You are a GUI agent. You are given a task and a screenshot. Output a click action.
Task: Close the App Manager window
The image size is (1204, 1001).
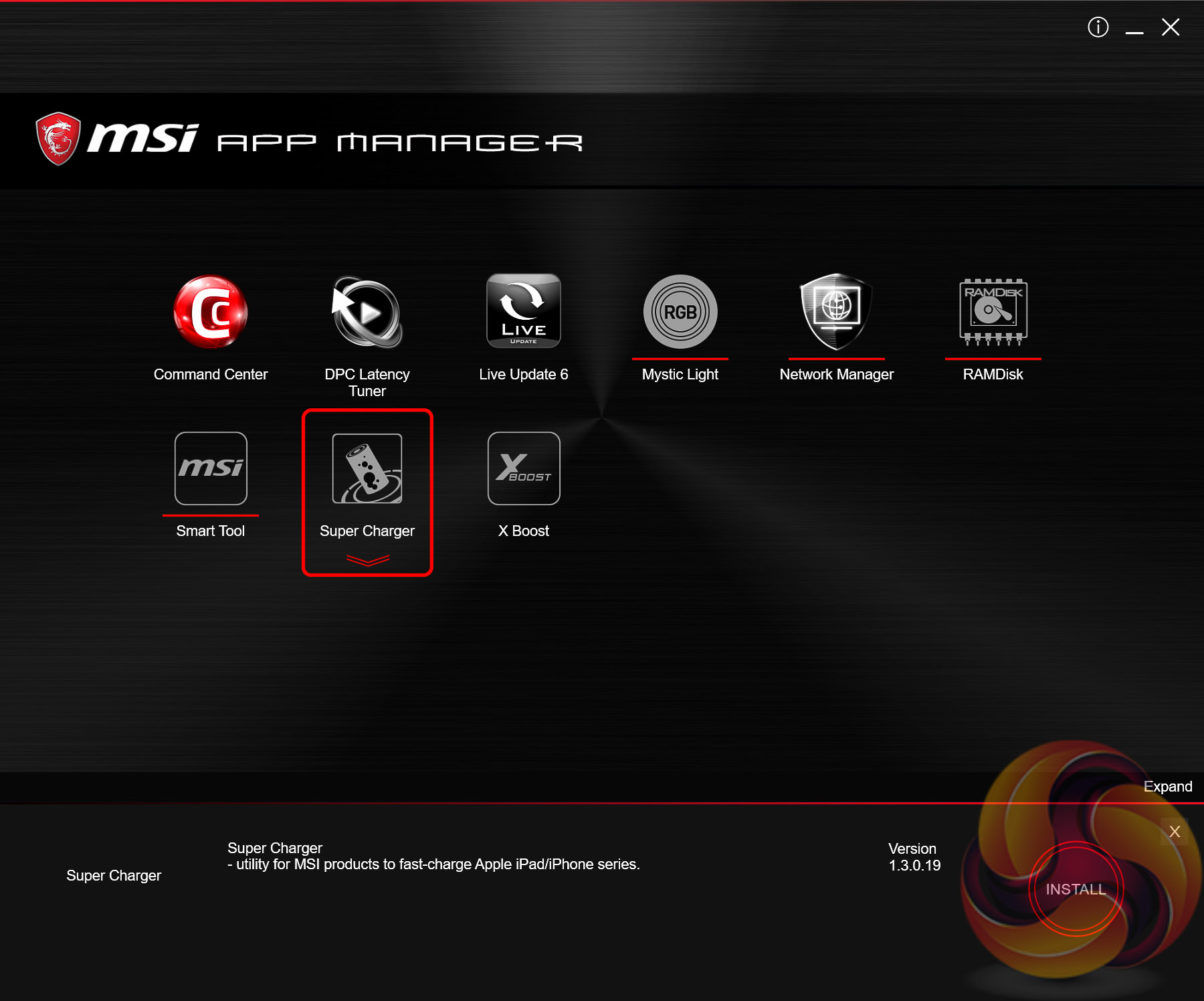[1171, 27]
